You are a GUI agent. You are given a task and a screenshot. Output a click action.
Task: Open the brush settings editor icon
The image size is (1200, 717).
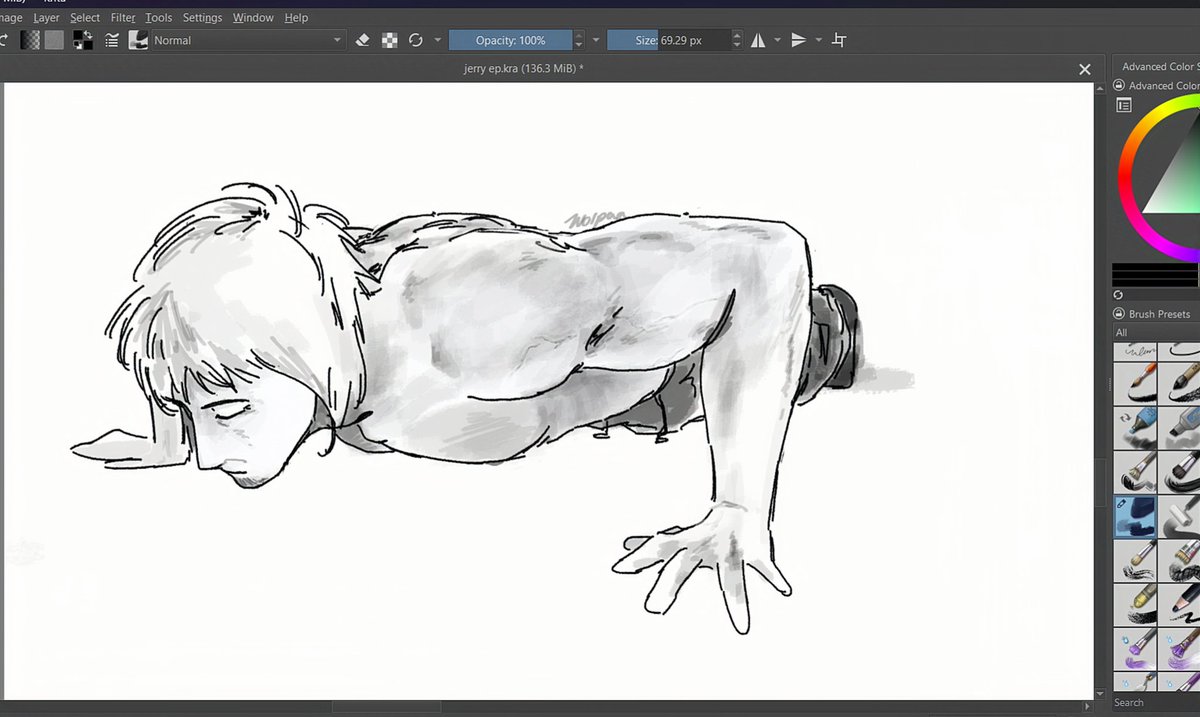click(111, 40)
